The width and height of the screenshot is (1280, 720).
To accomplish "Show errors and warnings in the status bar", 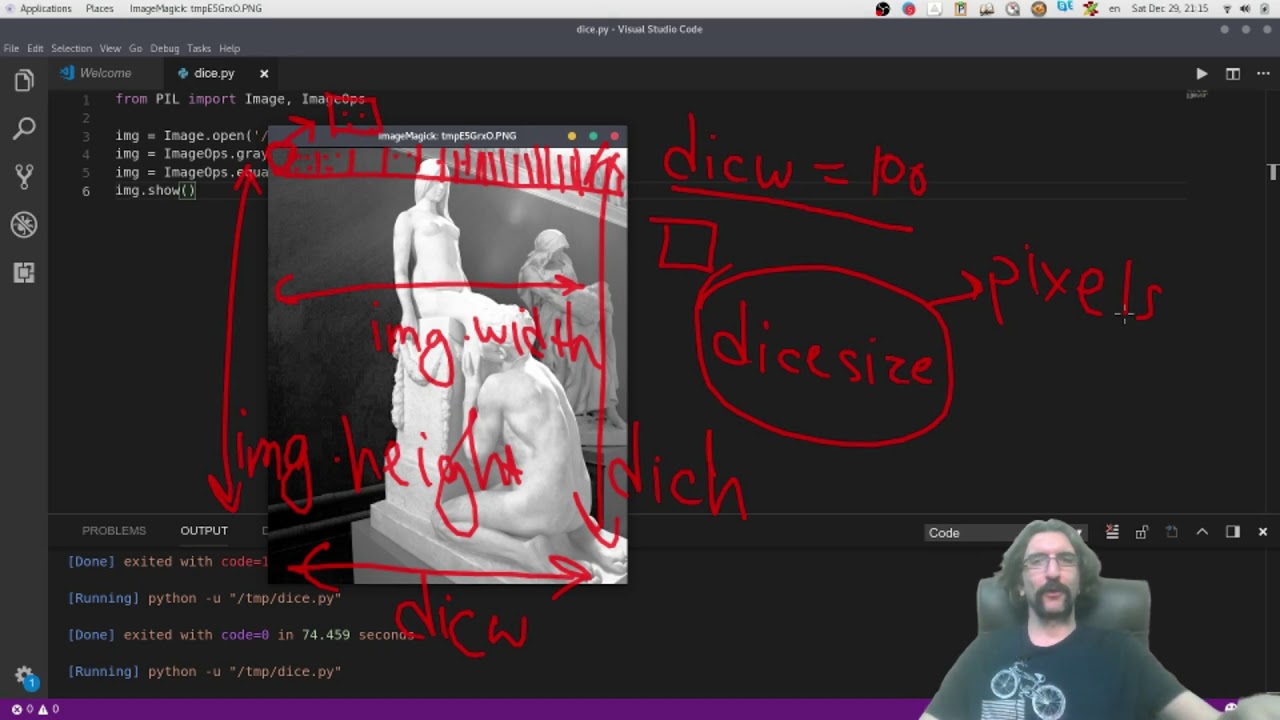I will 35,709.
